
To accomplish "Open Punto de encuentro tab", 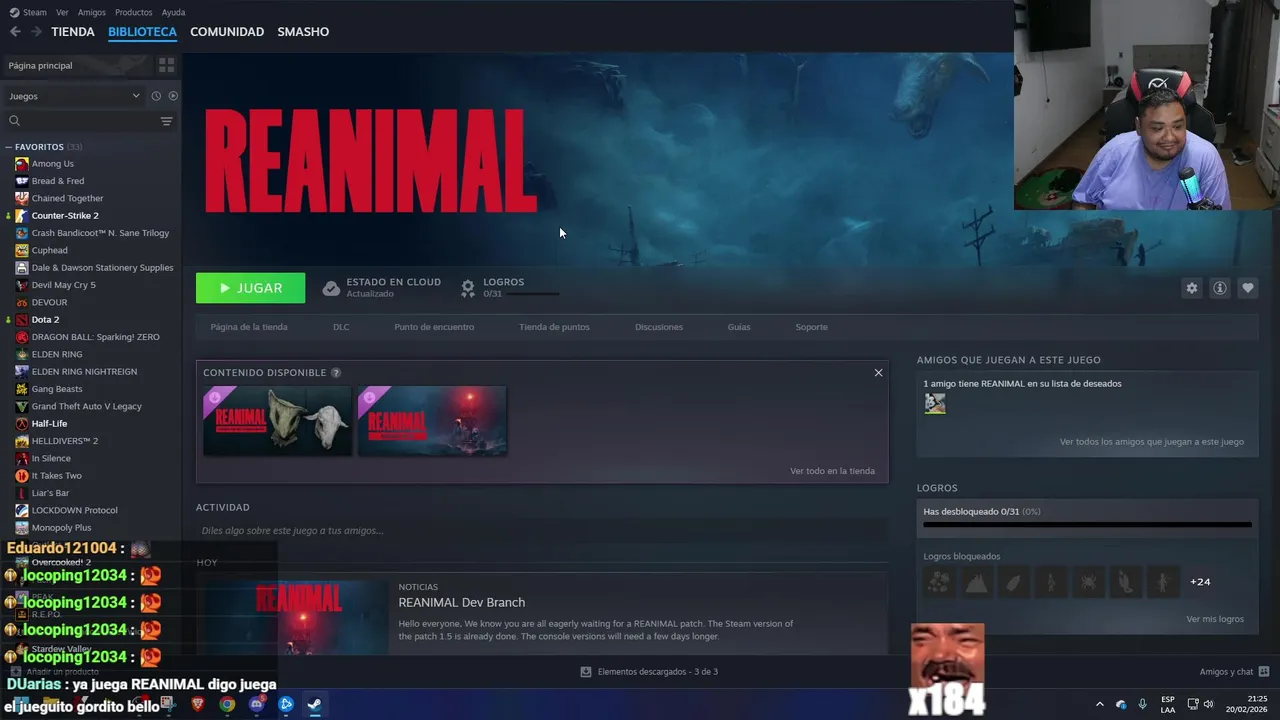I will point(434,327).
